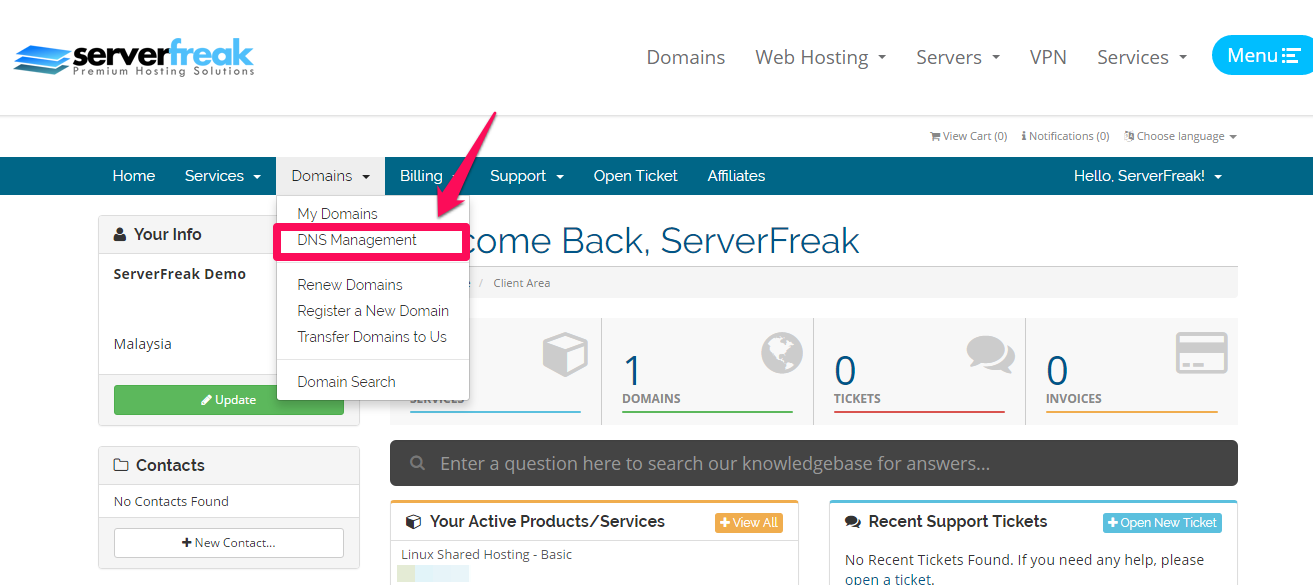Click the language icon beside Choose language
Viewport: 1313px width, 585px height.
[x=1129, y=136]
